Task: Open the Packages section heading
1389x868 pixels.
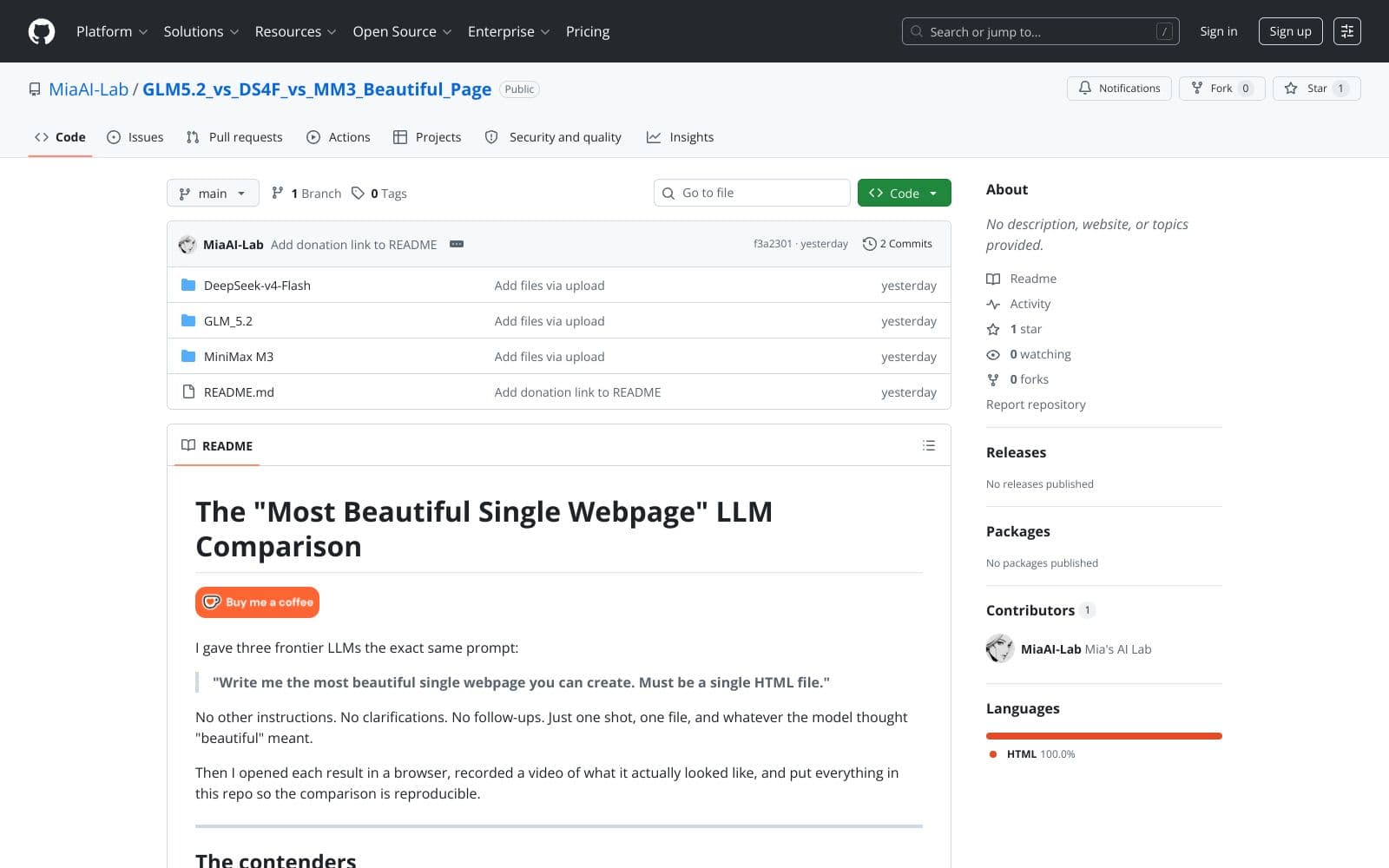Action: tap(1017, 531)
